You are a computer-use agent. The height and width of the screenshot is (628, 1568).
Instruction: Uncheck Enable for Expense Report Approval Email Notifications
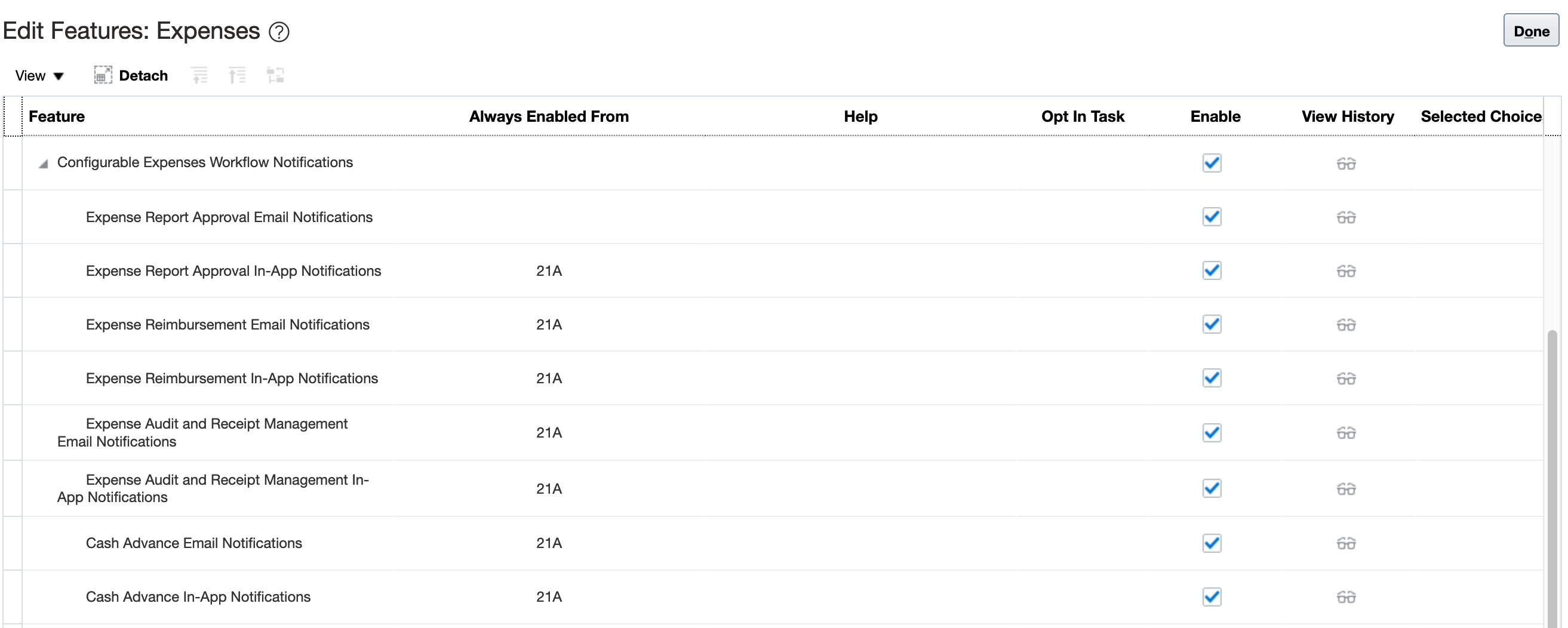1212,217
